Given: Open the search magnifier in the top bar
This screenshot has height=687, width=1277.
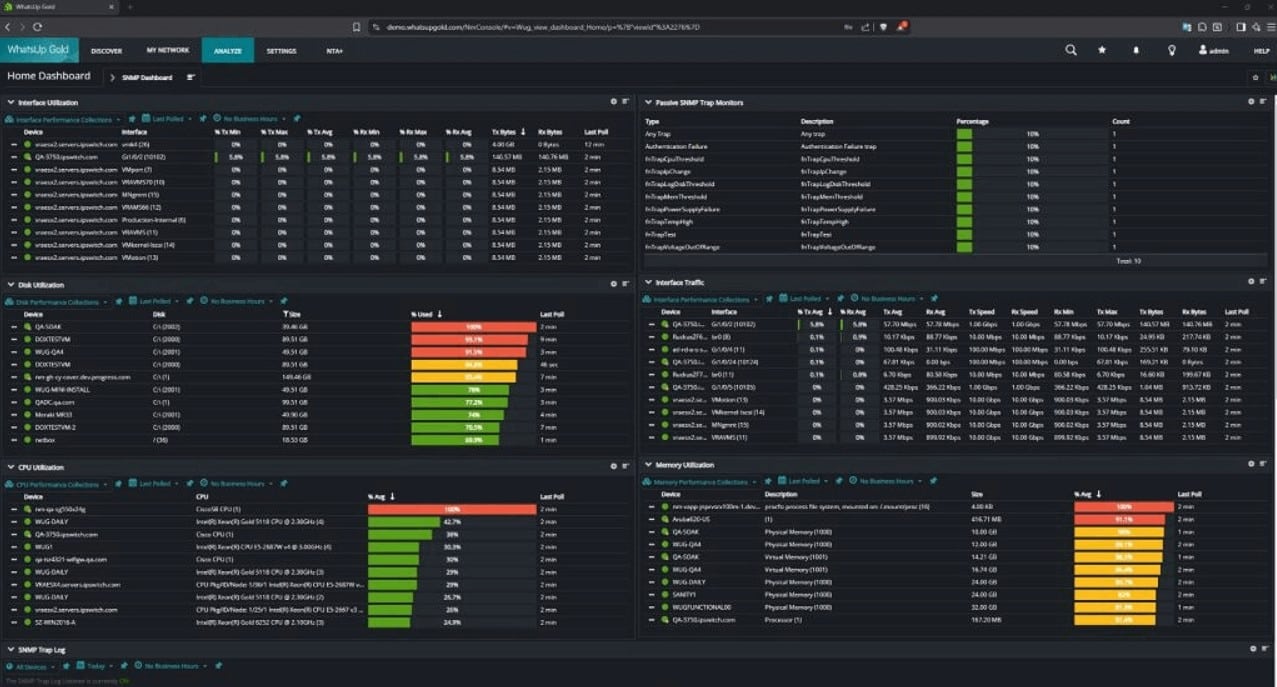Looking at the screenshot, I should [1071, 50].
